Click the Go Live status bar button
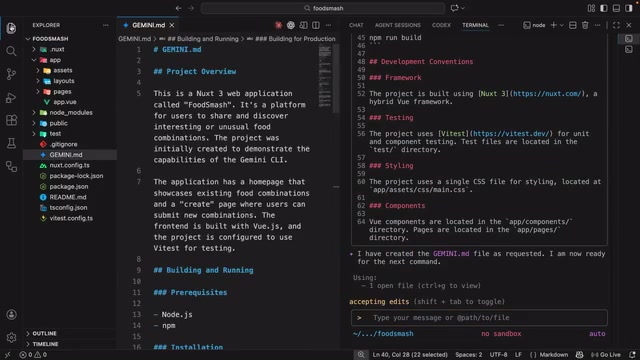The height and width of the screenshot is (360, 640). pyautogui.click(x=606, y=355)
